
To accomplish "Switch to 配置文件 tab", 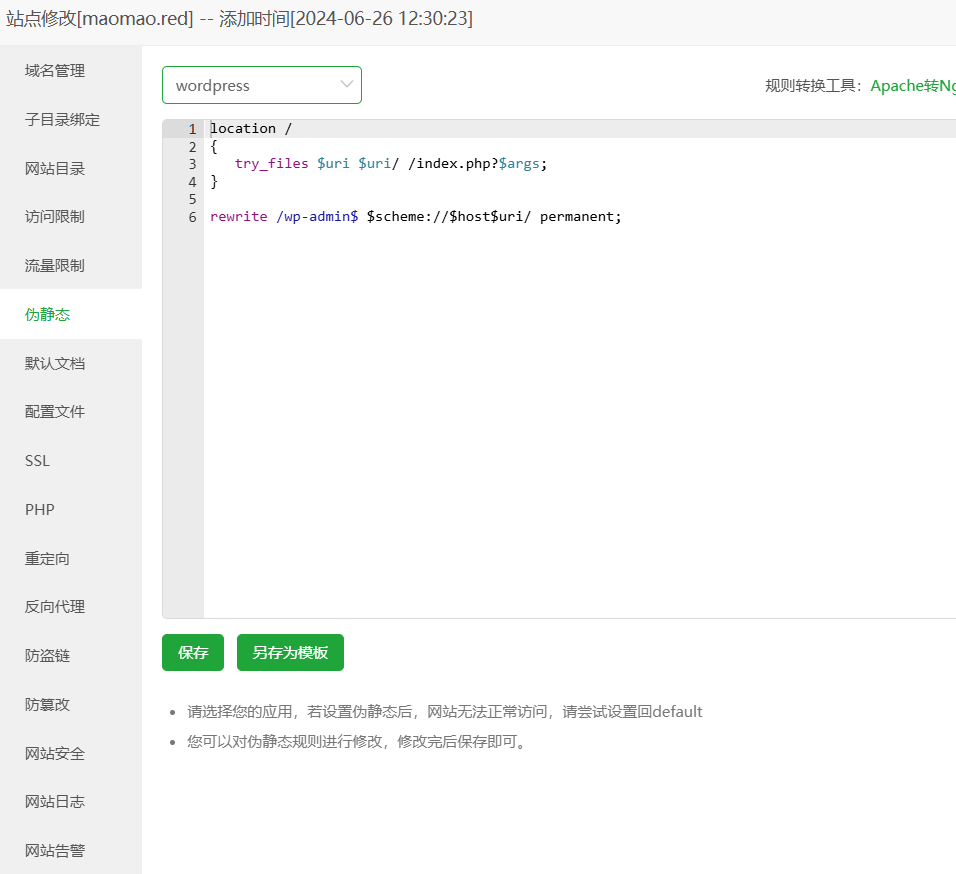I will click(71, 412).
